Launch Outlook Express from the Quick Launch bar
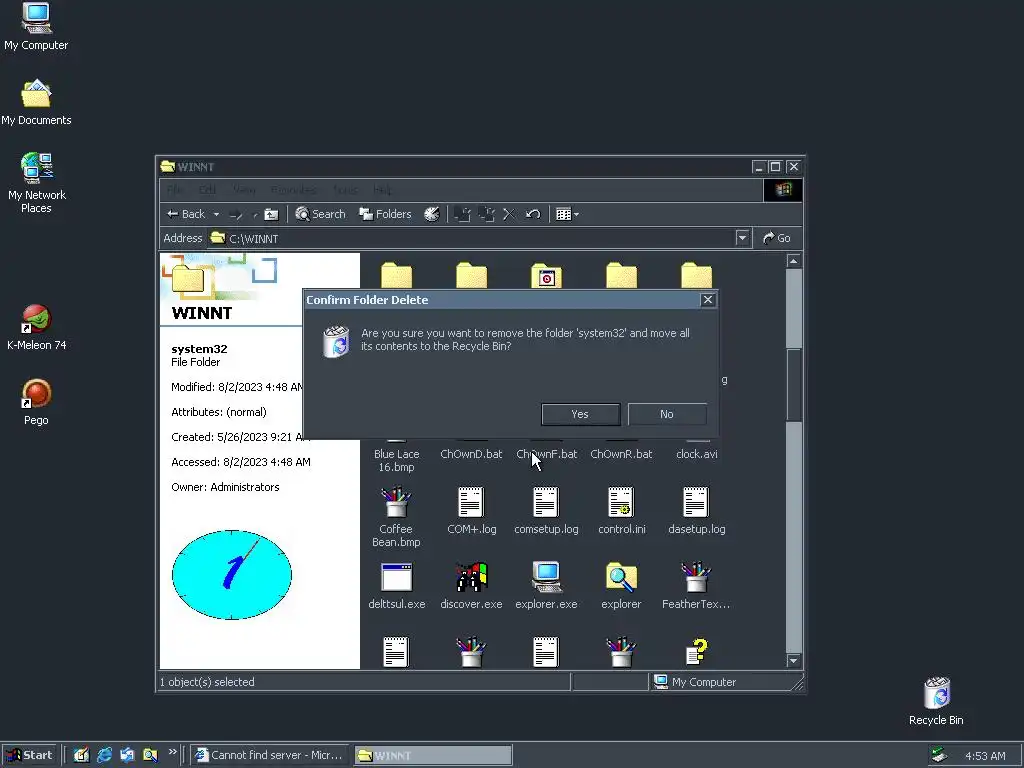Image resolution: width=1024 pixels, height=768 pixels. [x=127, y=755]
